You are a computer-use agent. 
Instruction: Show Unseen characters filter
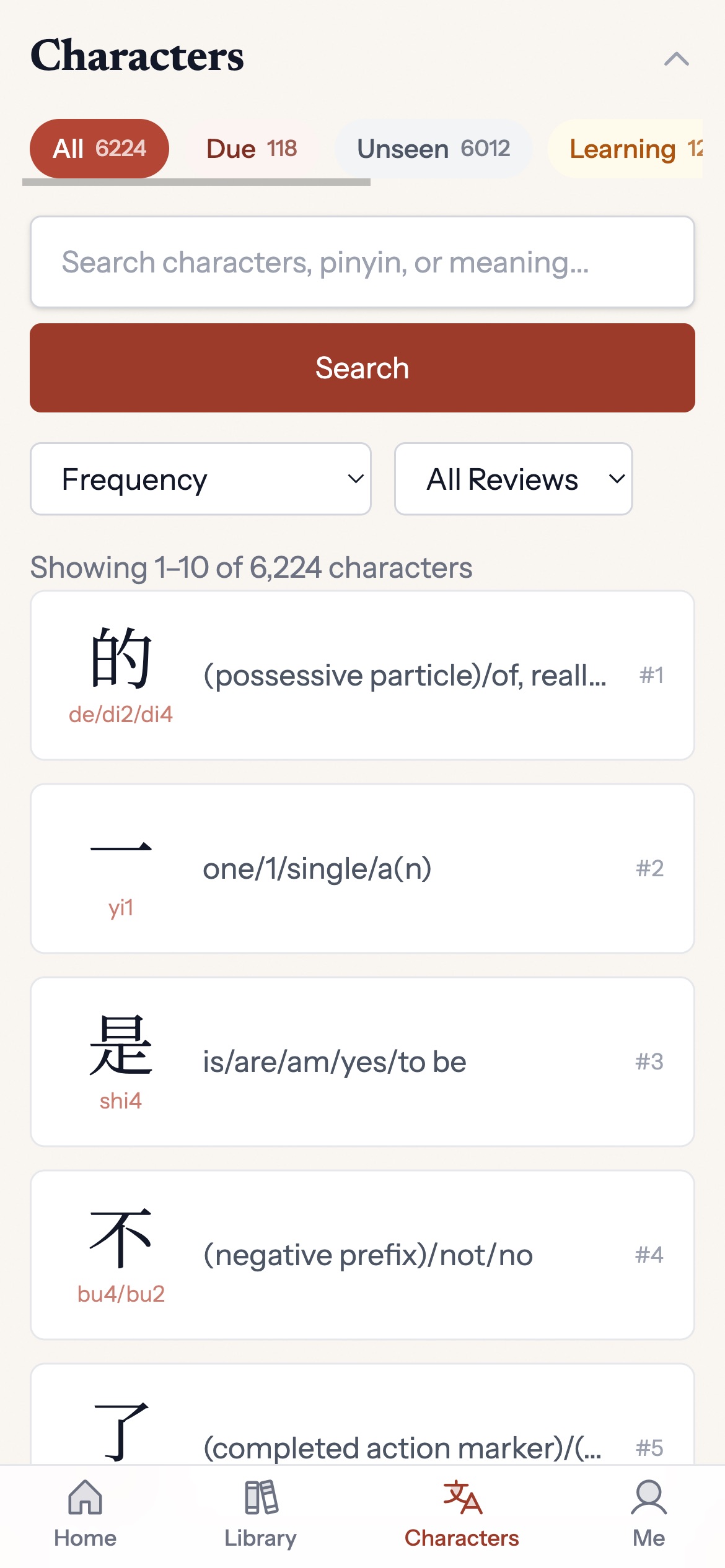point(433,149)
